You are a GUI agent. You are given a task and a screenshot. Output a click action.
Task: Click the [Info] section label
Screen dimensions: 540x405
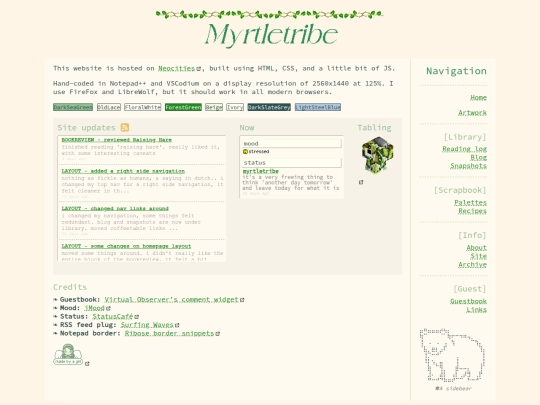(x=472, y=235)
